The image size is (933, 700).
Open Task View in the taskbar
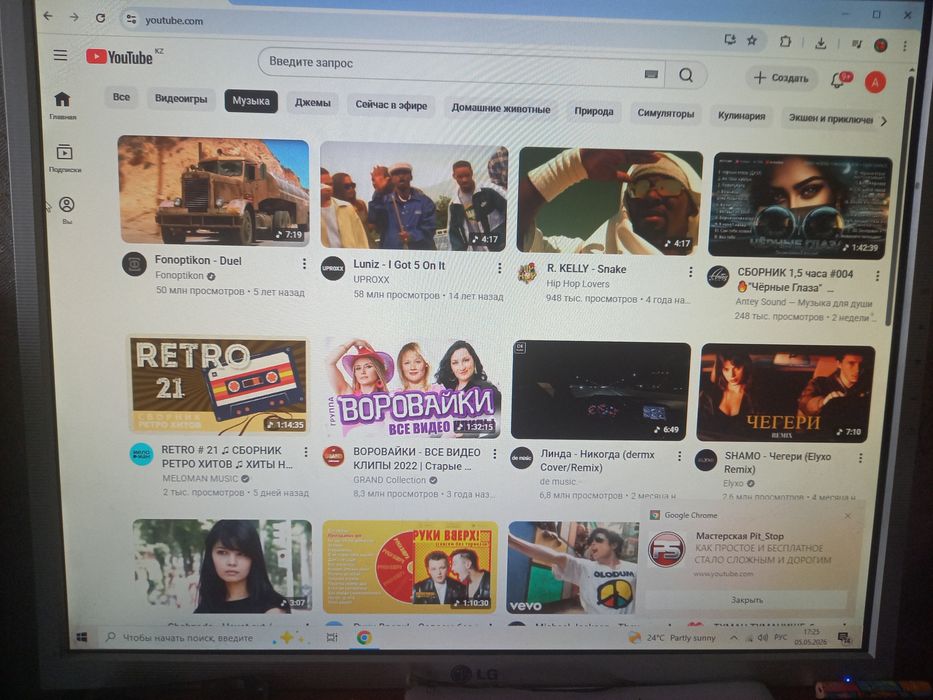point(332,638)
